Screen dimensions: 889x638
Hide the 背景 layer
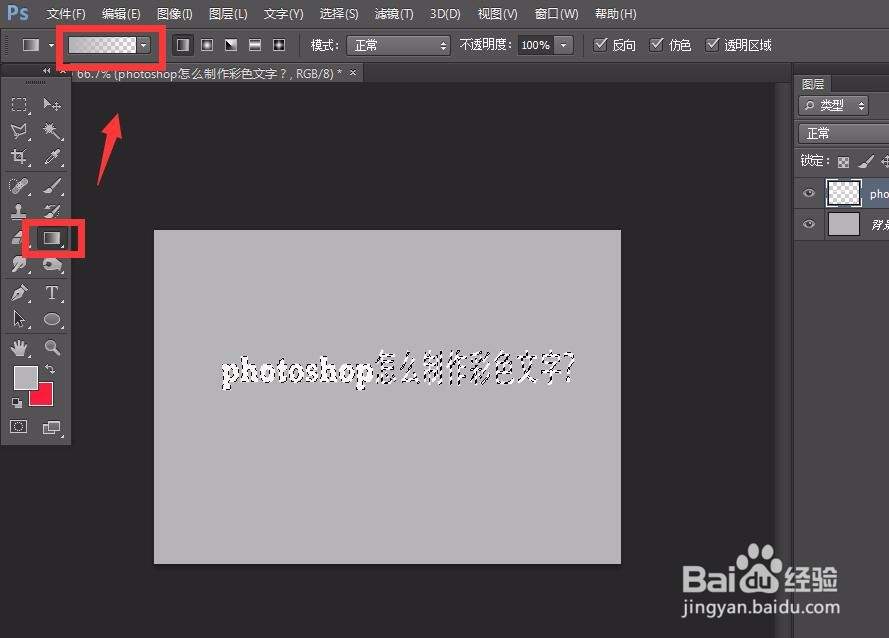[x=809, y=224]
